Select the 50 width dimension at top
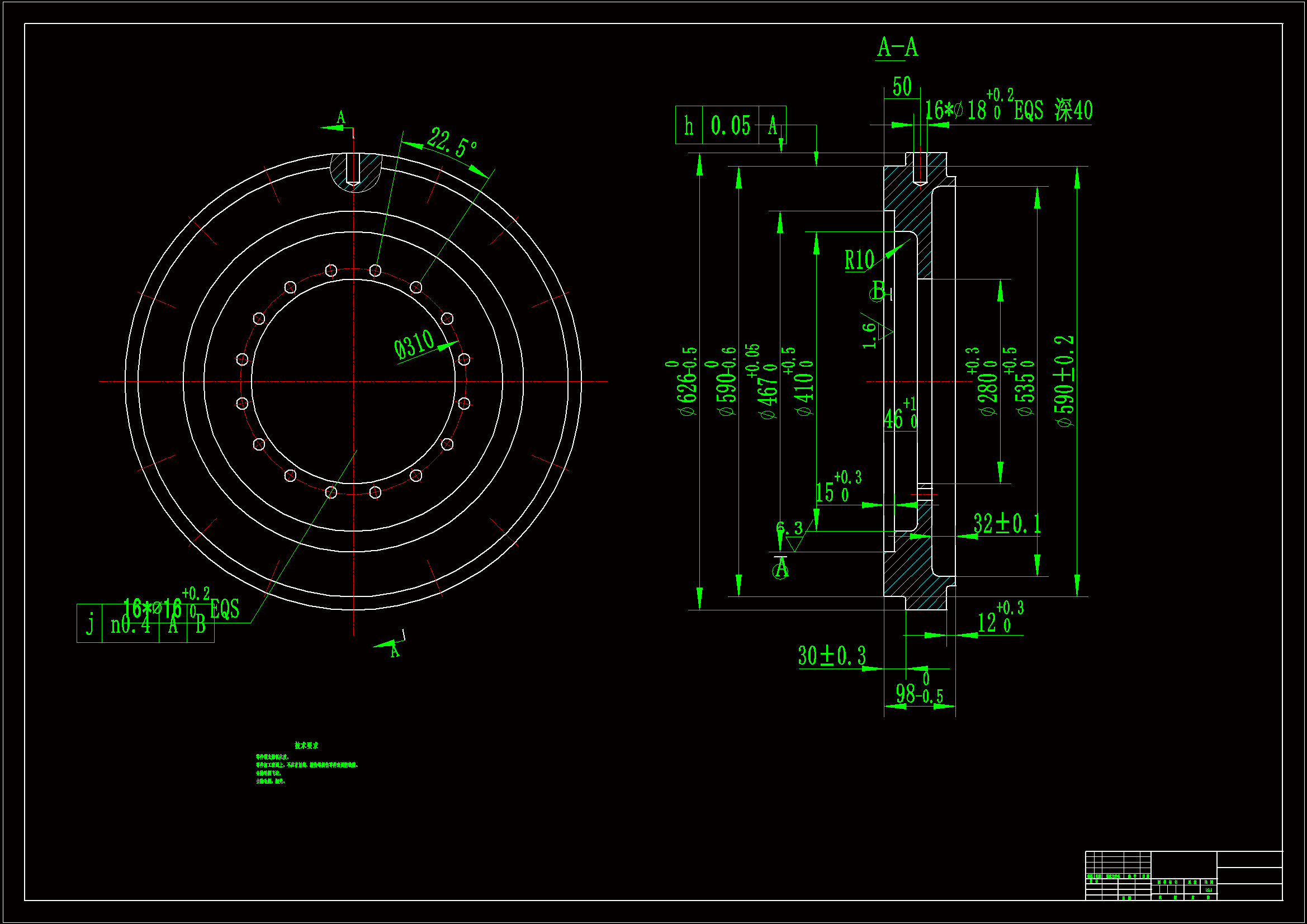Screen dimensions: 1307x924 coord(902,87)
